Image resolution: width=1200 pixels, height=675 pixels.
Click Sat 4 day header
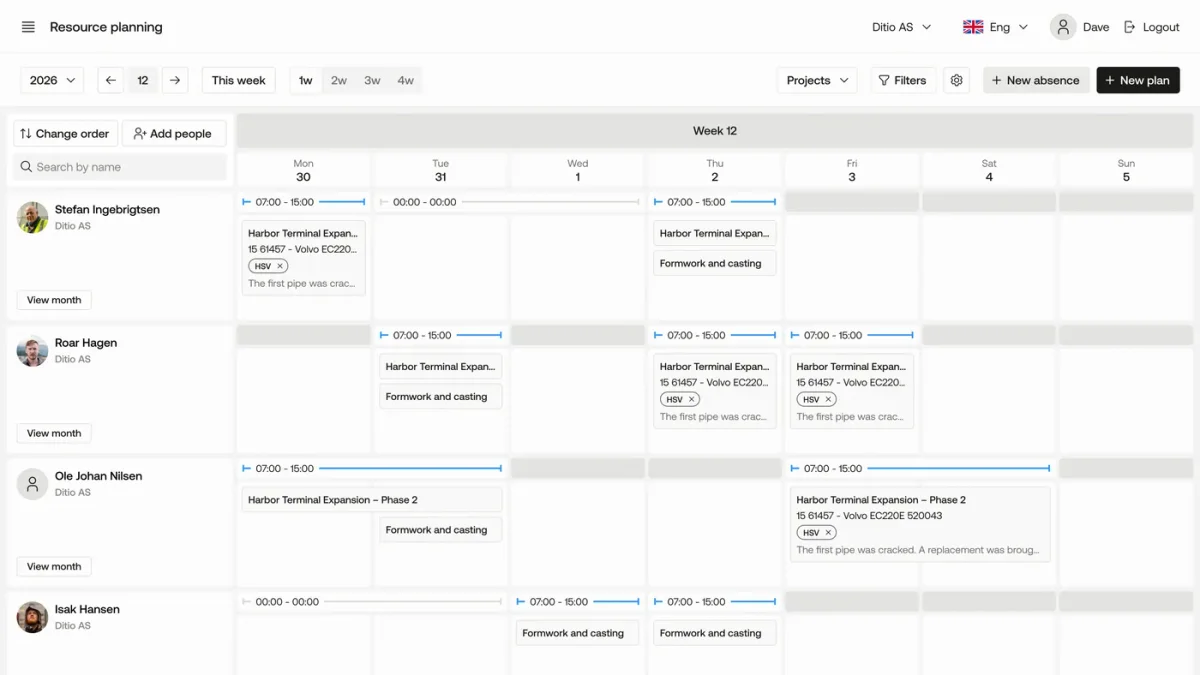[x=989, y=171]
